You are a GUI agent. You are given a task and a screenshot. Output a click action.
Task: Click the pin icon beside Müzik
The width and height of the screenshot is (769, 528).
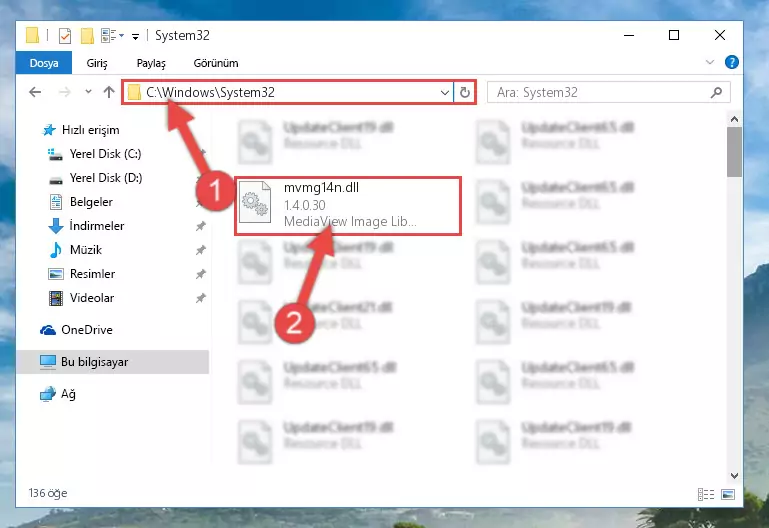[x=201, y=250]
